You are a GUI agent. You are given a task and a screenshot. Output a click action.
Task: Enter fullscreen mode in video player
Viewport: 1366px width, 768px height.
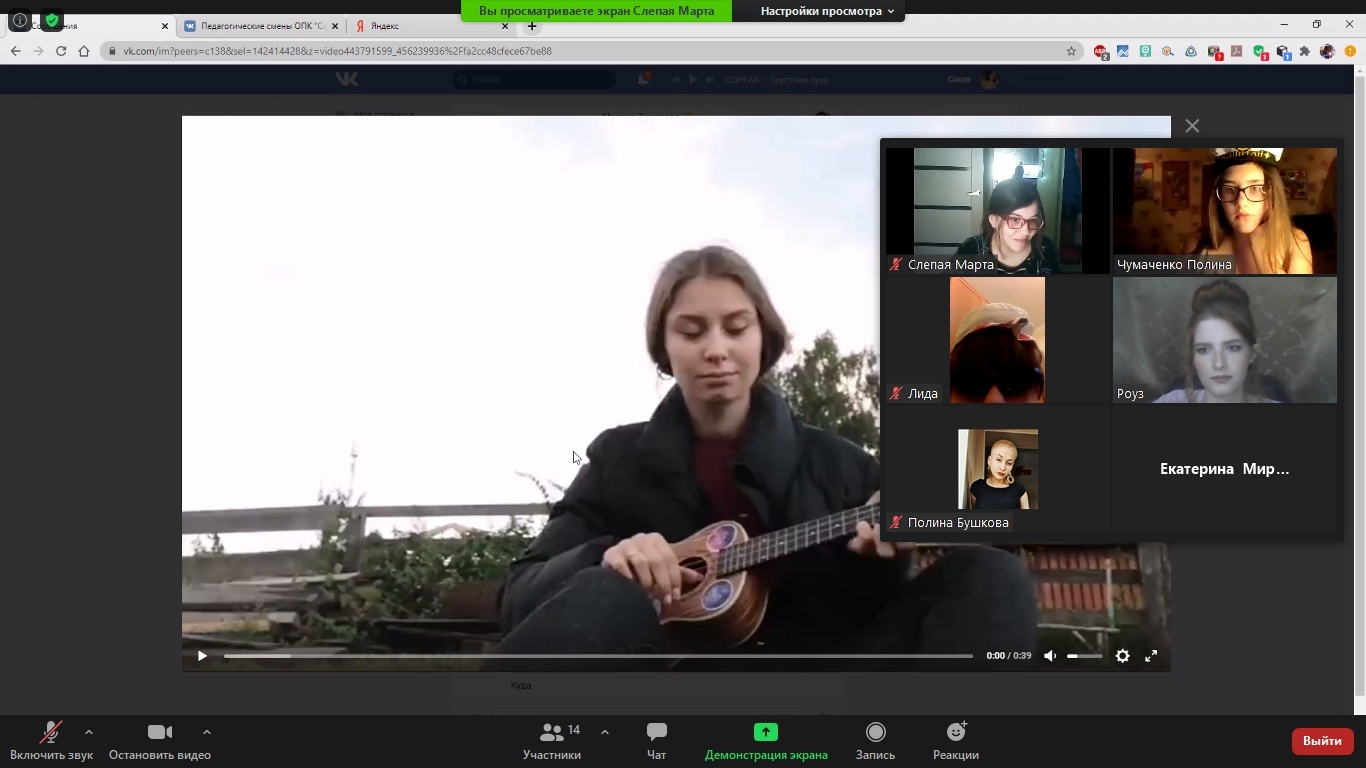pos(1151,656)
